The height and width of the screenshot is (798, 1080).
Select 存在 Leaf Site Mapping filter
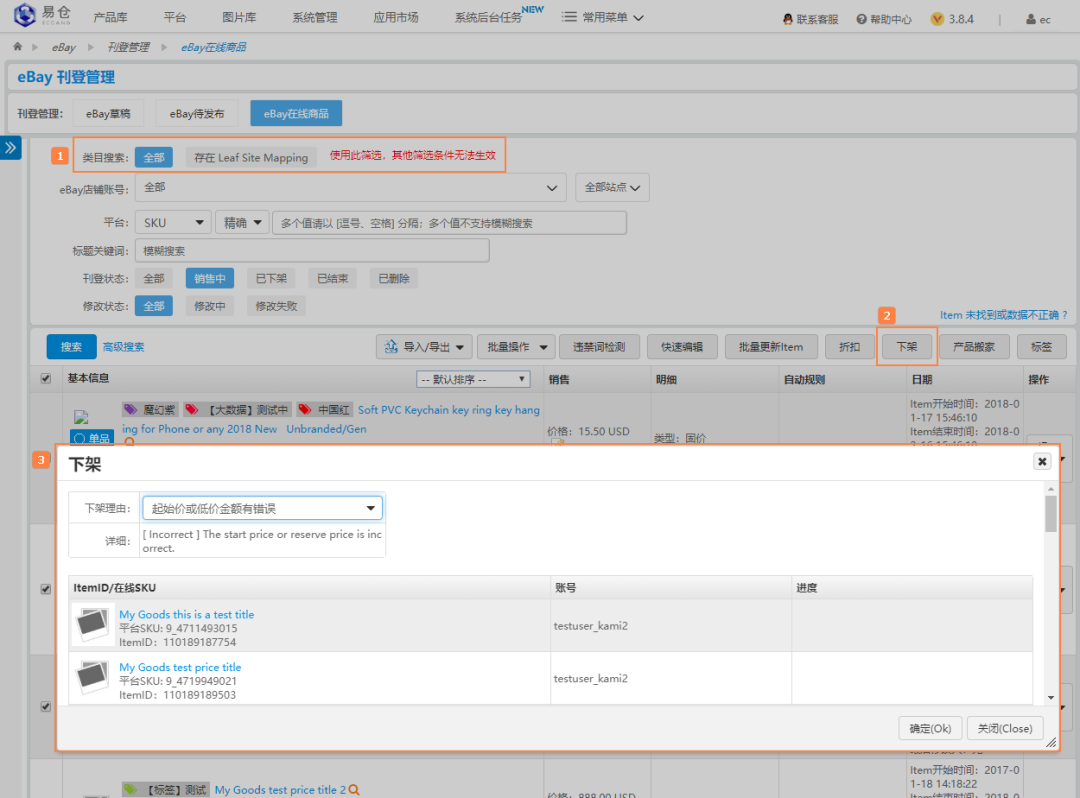click(x=251, y=158)
